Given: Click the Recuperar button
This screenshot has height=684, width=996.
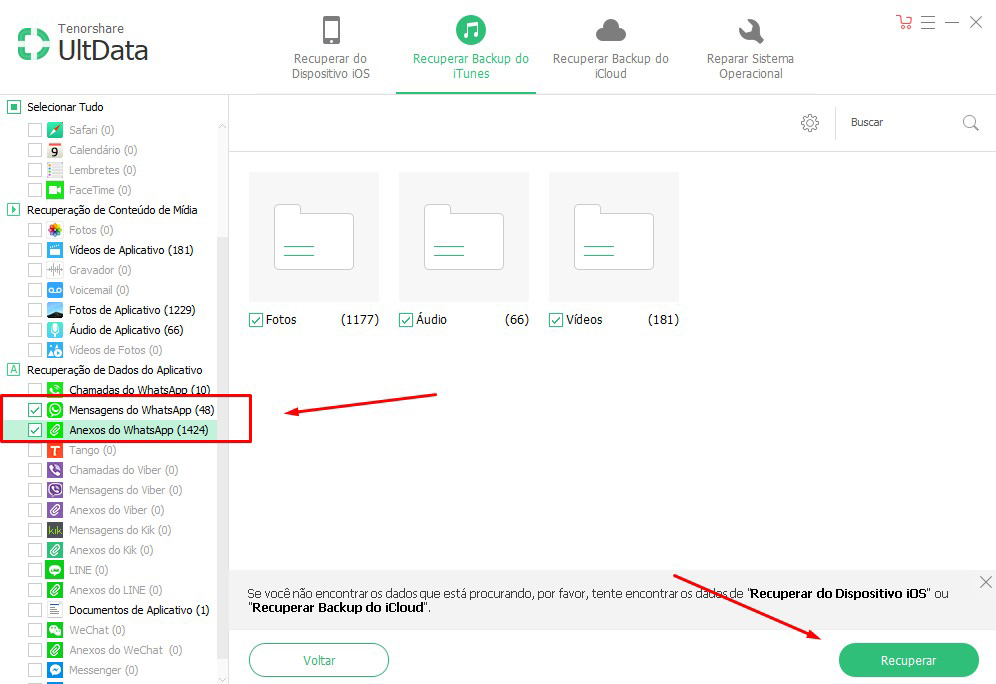Looking at the screenshot, I should click(x=908, y=661).
